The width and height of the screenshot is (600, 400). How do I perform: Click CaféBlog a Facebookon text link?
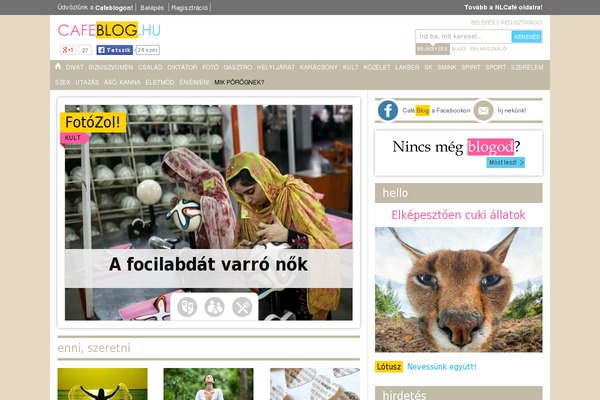[x=436, y=111]
